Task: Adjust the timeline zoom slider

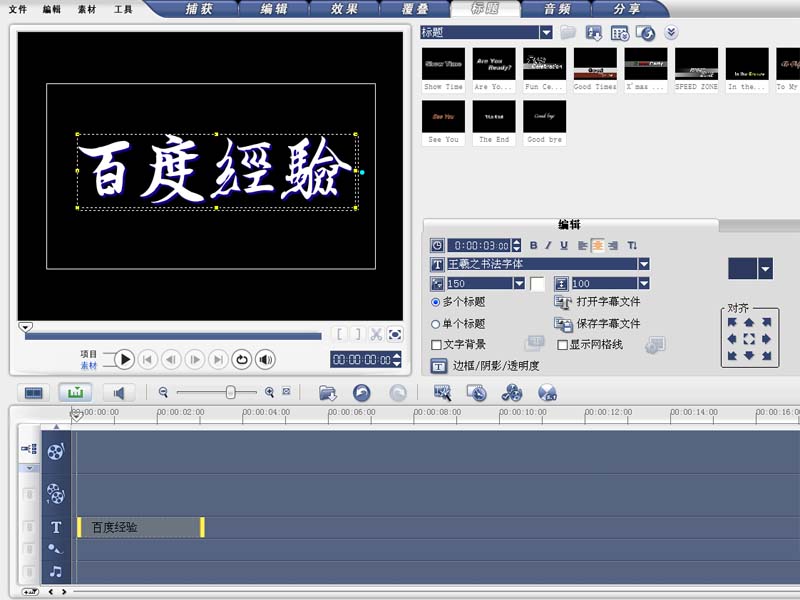Action: 231,392
